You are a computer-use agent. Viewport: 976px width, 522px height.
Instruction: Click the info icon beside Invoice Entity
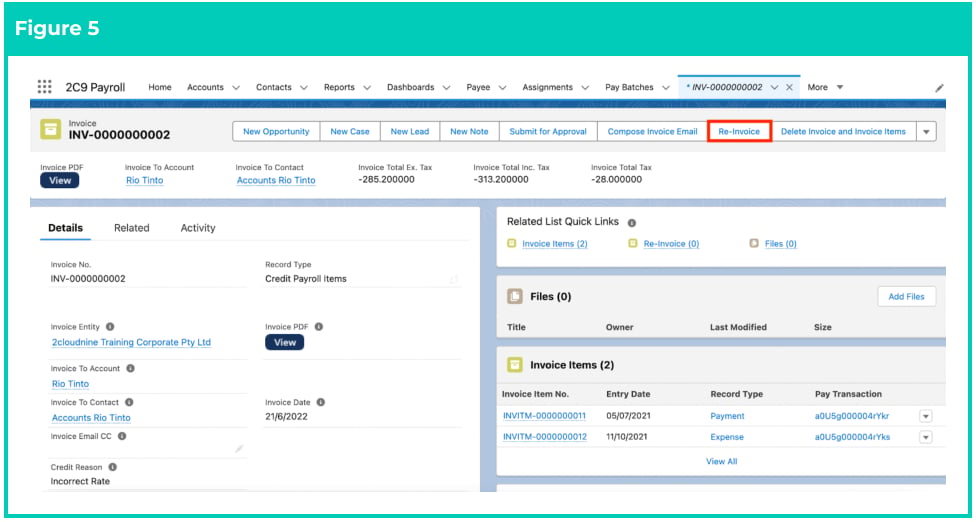point(110,327)
